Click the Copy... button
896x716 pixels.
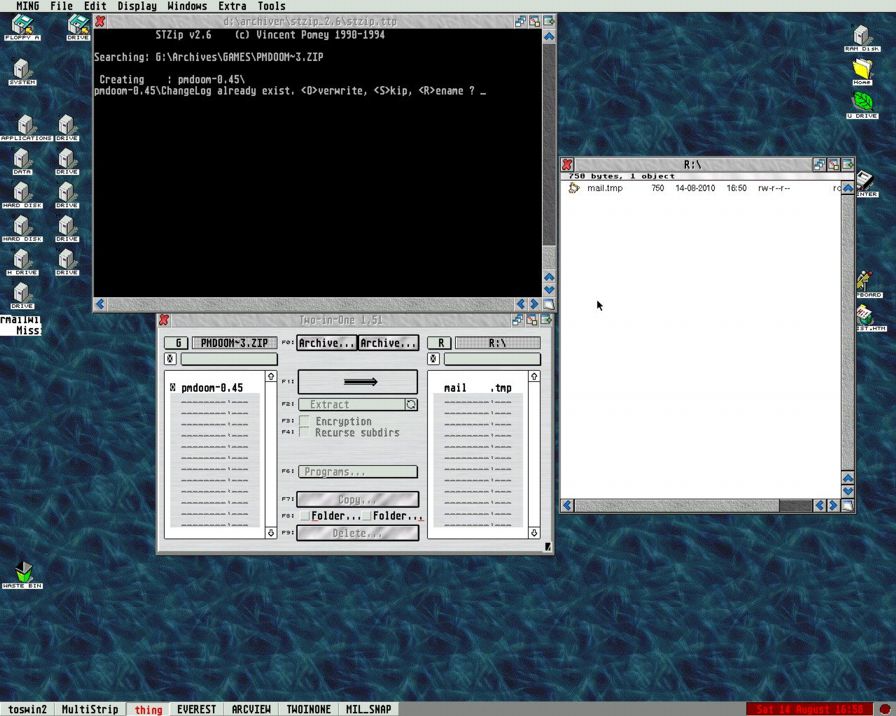[357, 499]
